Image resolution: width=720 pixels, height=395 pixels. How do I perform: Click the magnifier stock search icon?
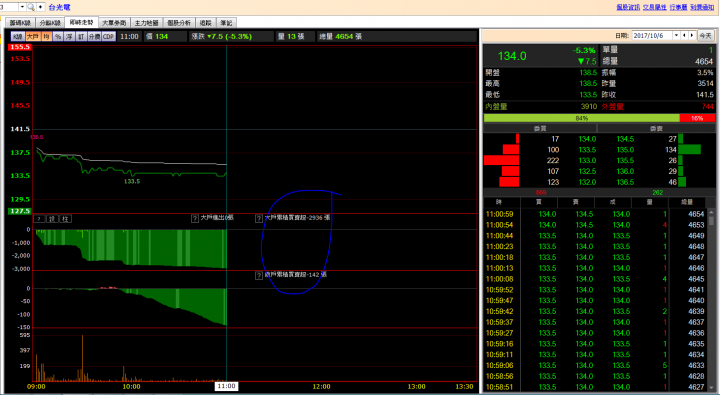(x=31, y=7)
